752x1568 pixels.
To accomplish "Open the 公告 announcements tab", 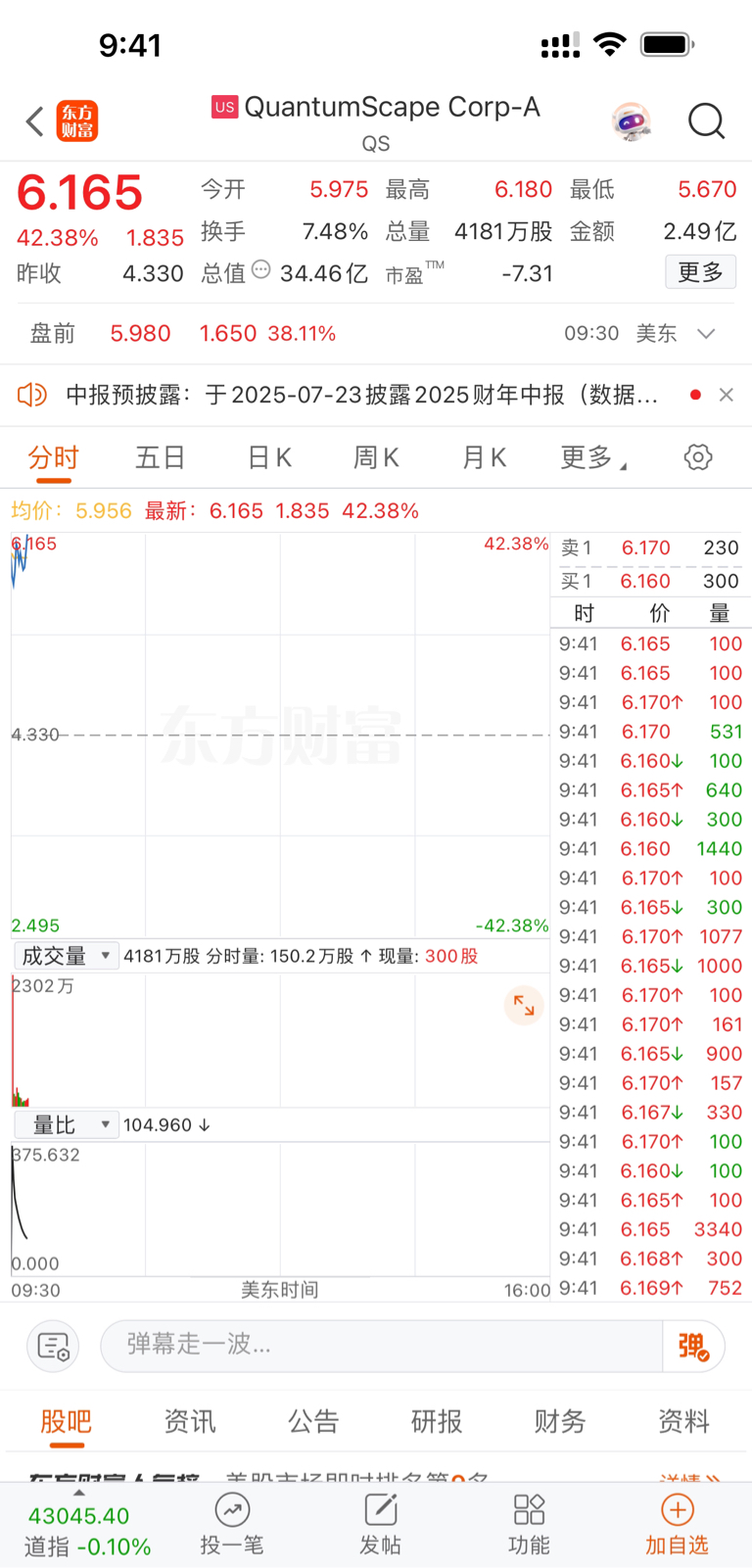I will [x=313, y=1421].
